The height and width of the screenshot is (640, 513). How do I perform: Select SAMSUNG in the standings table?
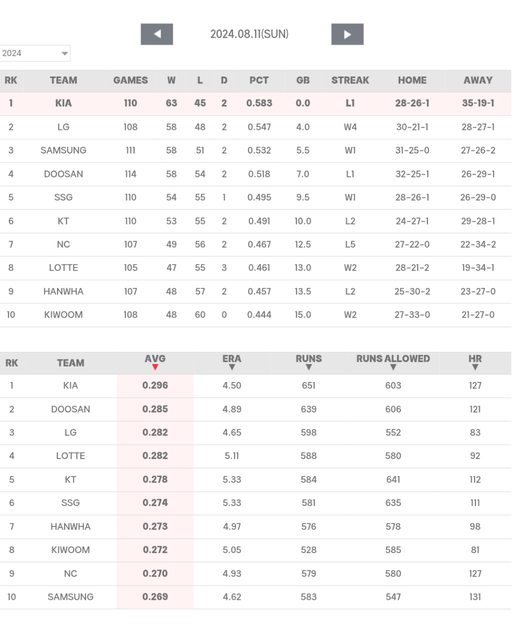click(x=63, y=150)
